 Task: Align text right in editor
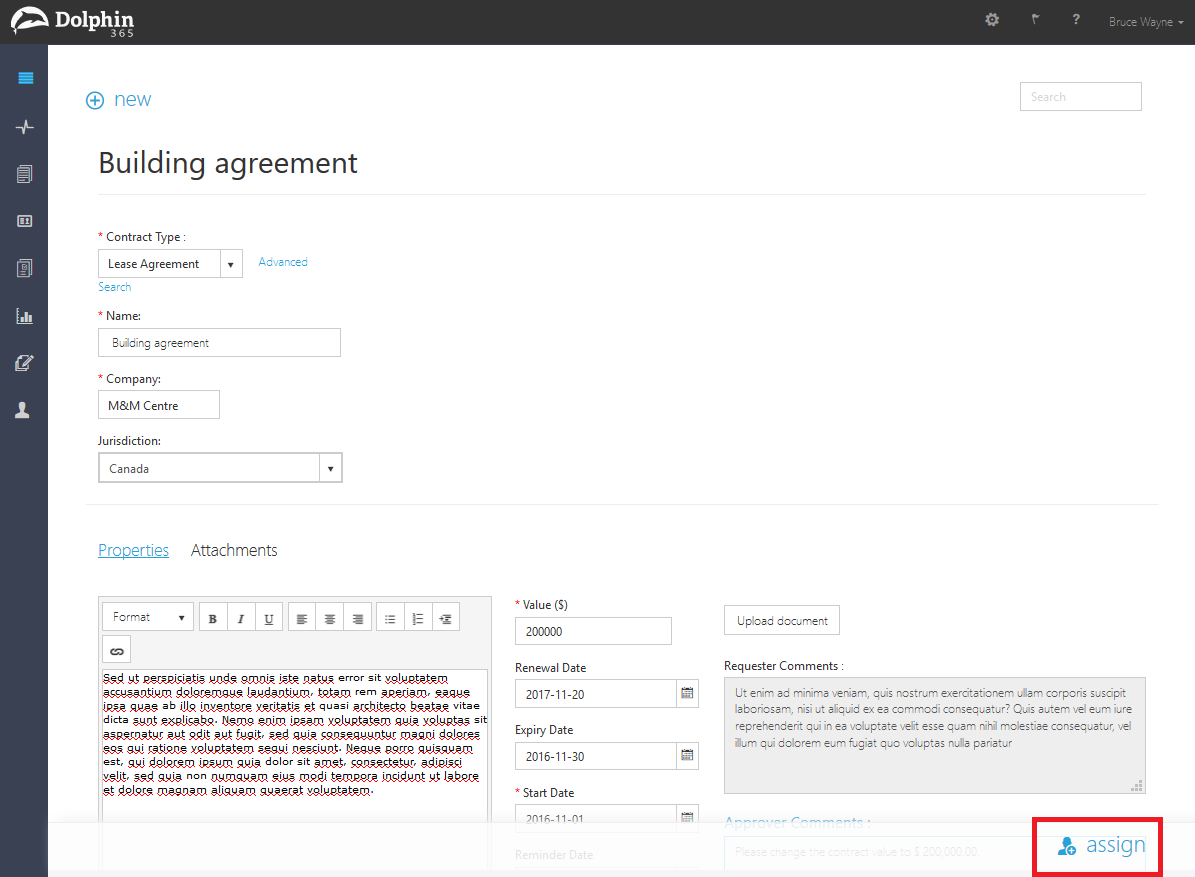pyautogui.click(x=357, y=618)
